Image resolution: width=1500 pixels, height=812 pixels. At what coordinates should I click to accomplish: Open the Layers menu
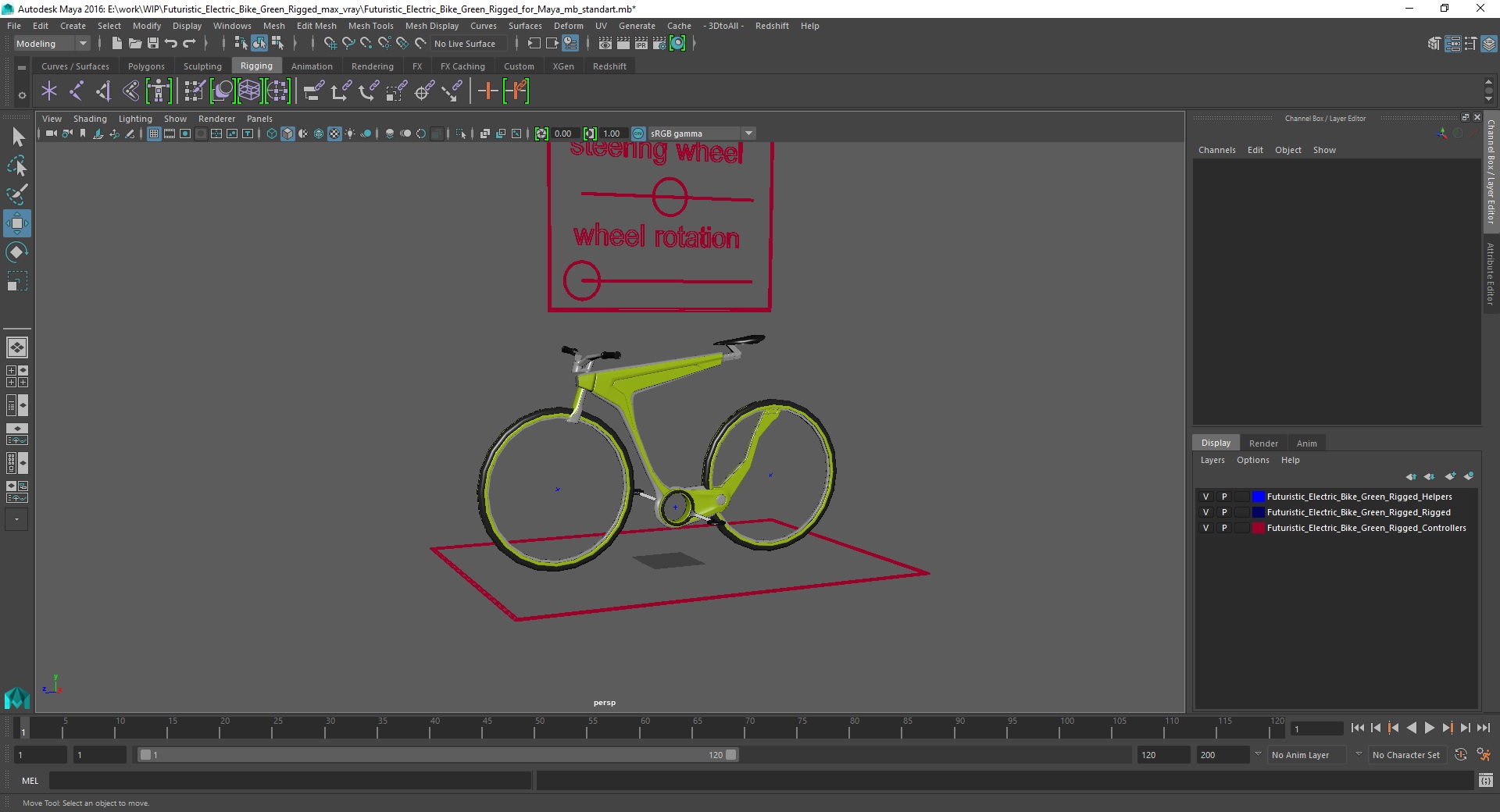1212,460
